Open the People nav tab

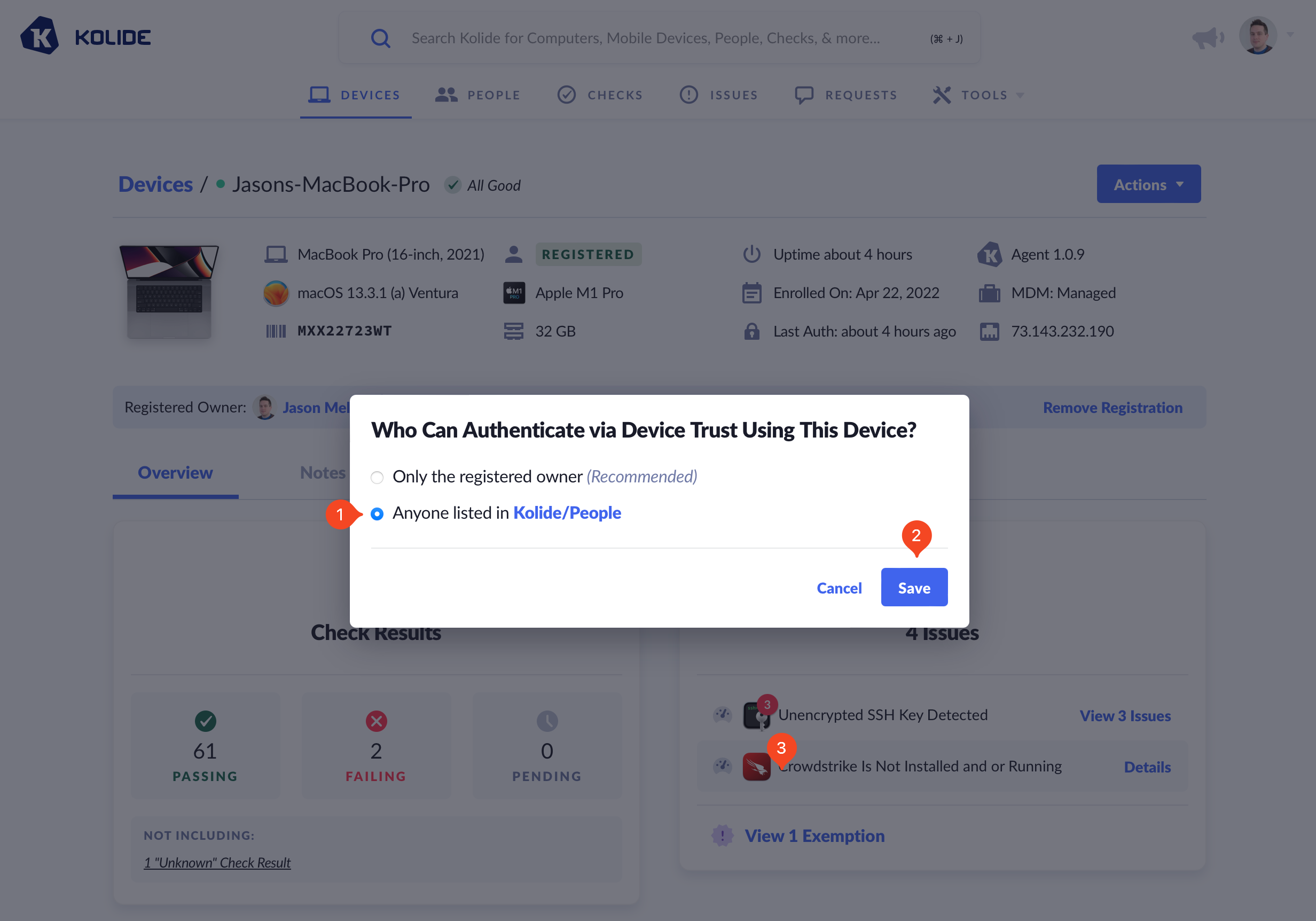pyautogui.click(x=477, y=95)
